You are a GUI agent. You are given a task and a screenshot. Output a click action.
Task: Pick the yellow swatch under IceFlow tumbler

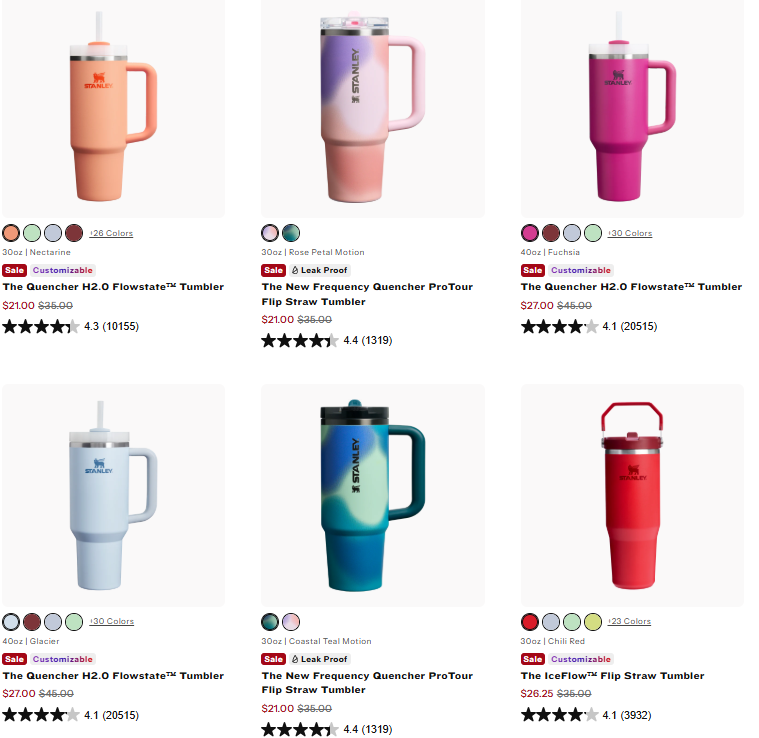592,622
